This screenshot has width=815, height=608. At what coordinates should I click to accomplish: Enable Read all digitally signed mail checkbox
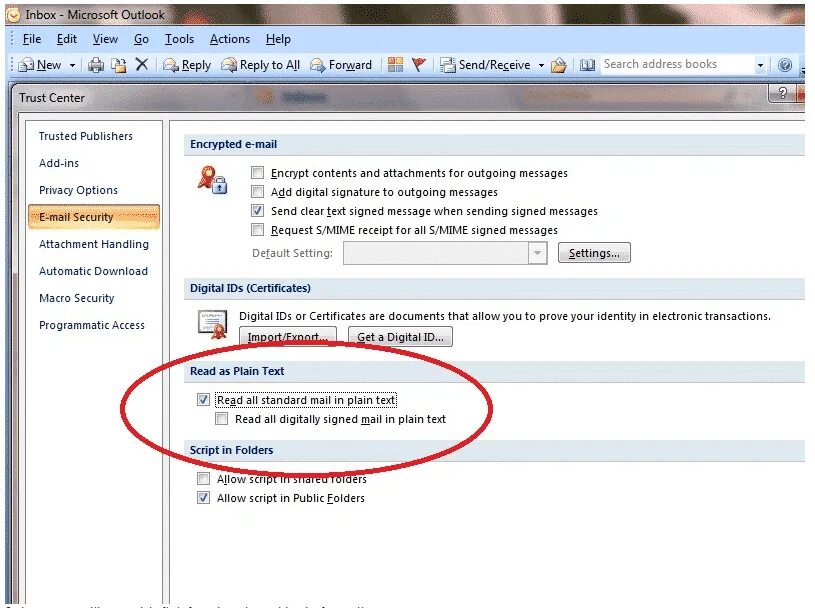pyautogui.click(x=221, y=418)
